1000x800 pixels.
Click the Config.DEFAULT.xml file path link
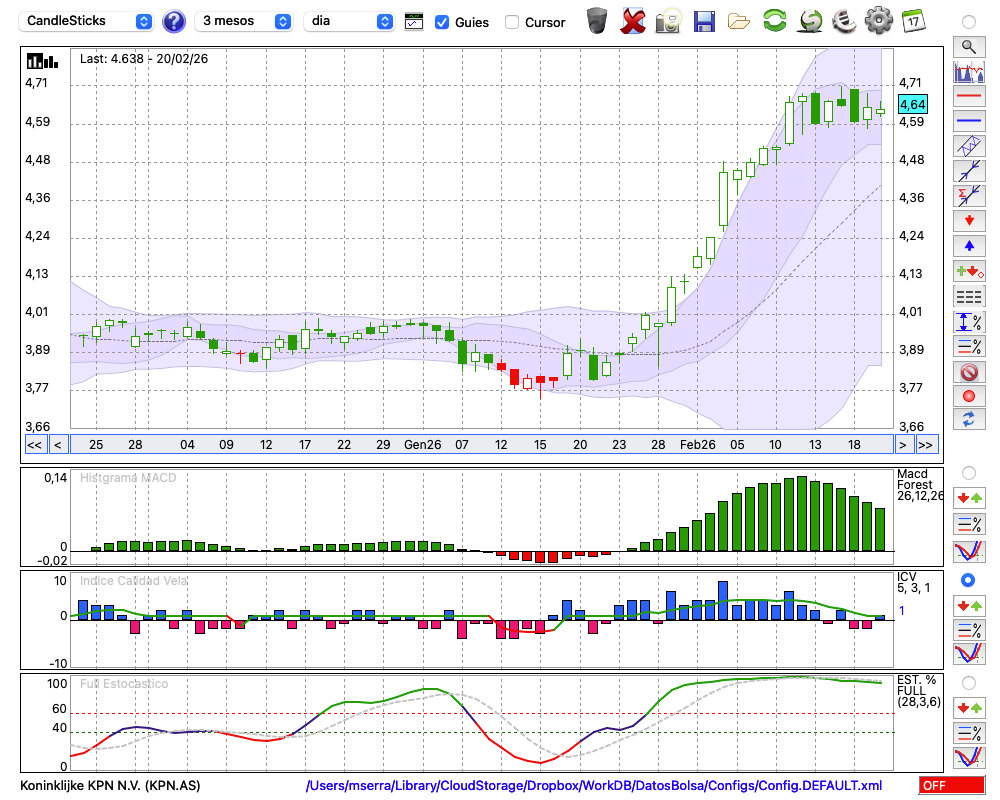click(594, 786)
